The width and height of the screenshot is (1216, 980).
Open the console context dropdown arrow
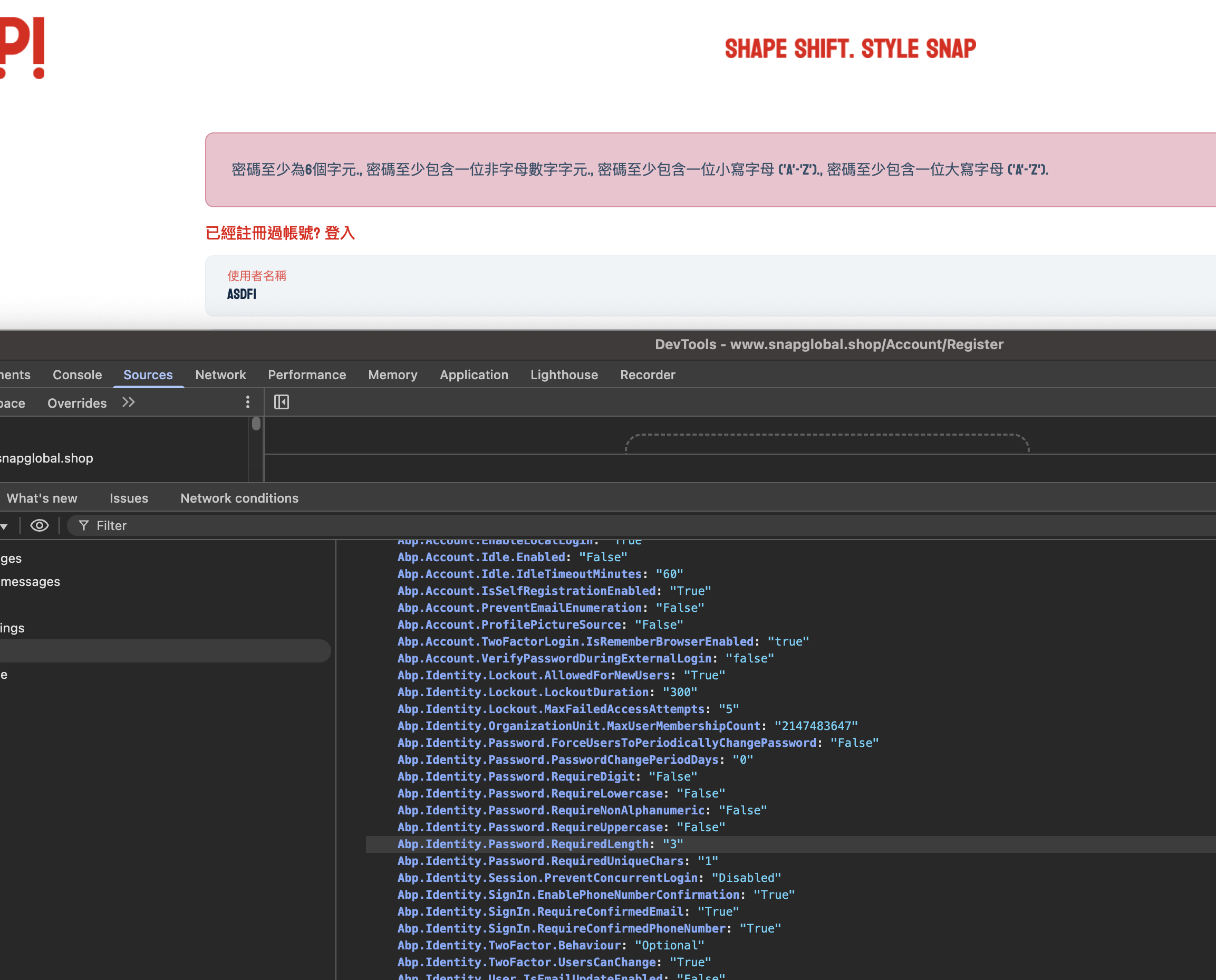(x=4, y=527)
